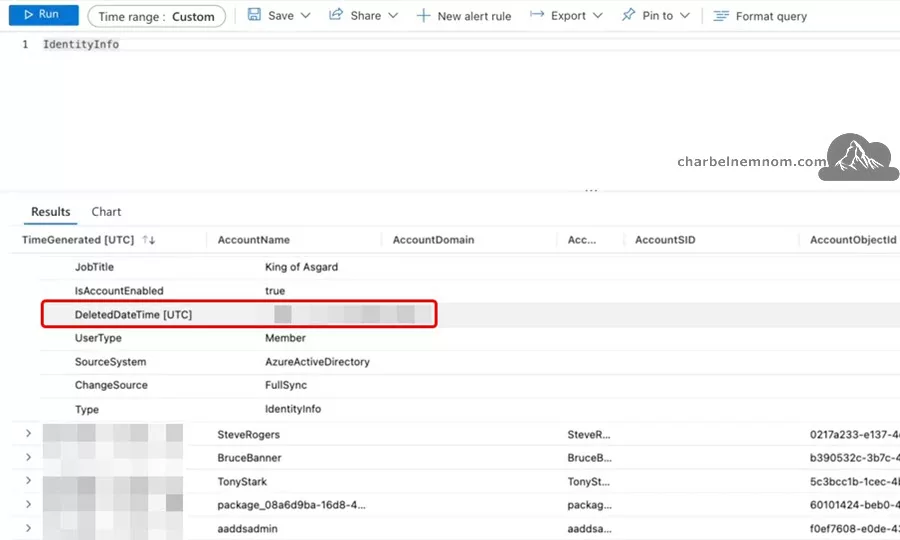Expand the BruceBanner row
Viewport: 900px width, 540px height.
pyautogui.click(x=28, y=457)
